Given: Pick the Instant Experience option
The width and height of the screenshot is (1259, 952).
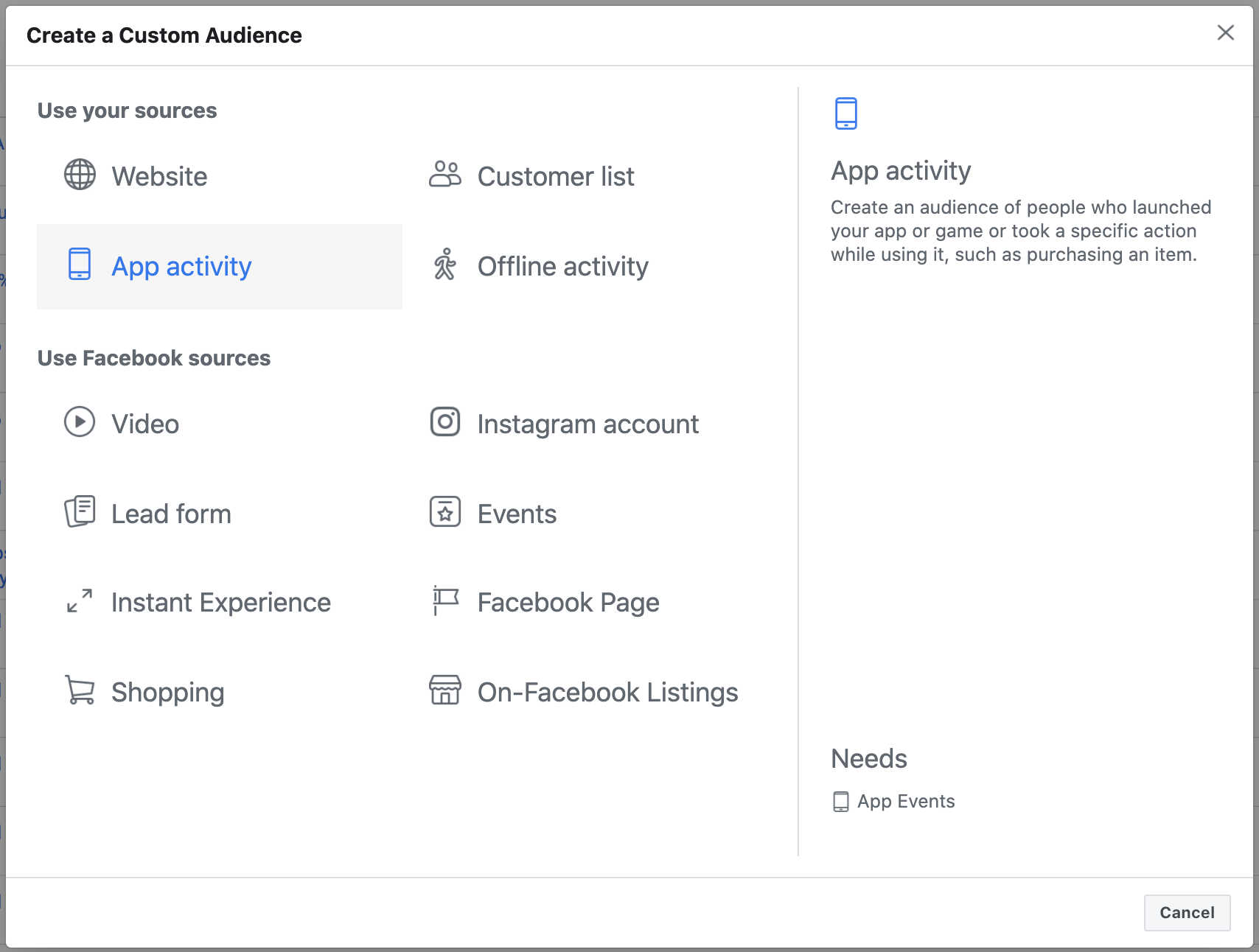Looking at the screenshot, I should point(220,603).
